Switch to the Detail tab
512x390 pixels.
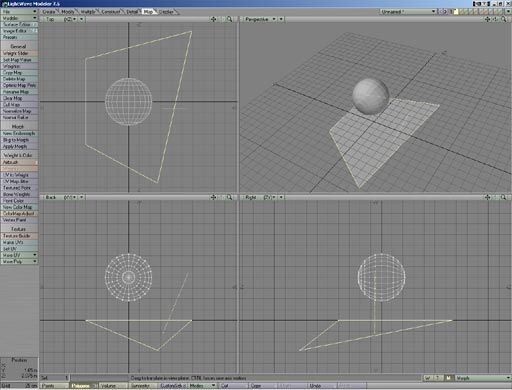pos(132,12)
